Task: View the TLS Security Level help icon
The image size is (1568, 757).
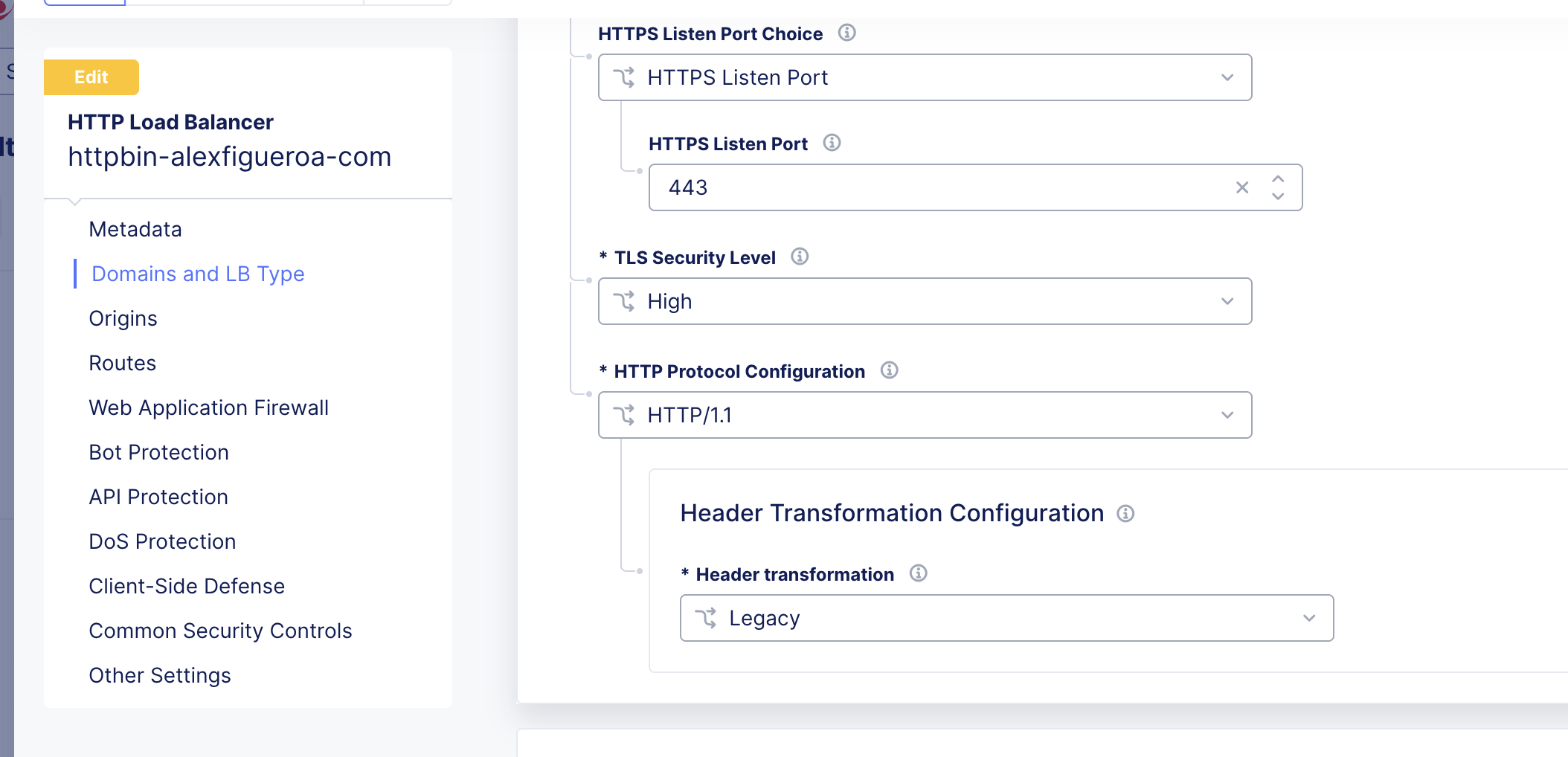Action: 800,257
